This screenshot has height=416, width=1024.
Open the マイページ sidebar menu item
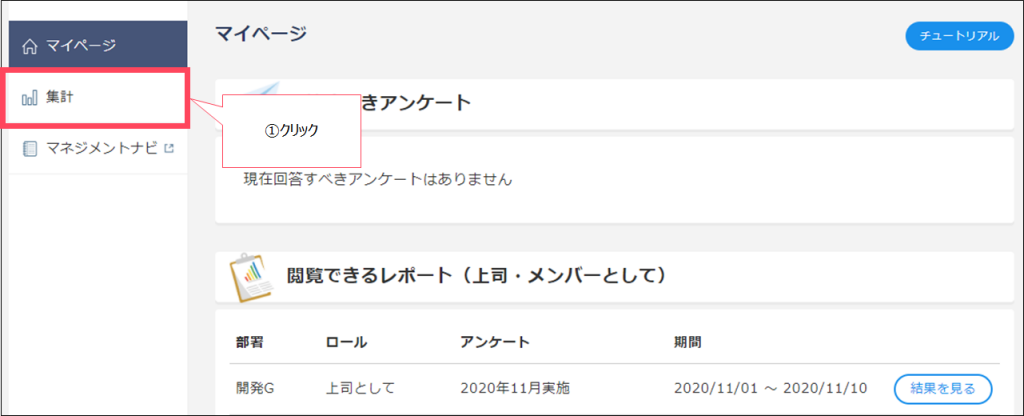[98, 44]
